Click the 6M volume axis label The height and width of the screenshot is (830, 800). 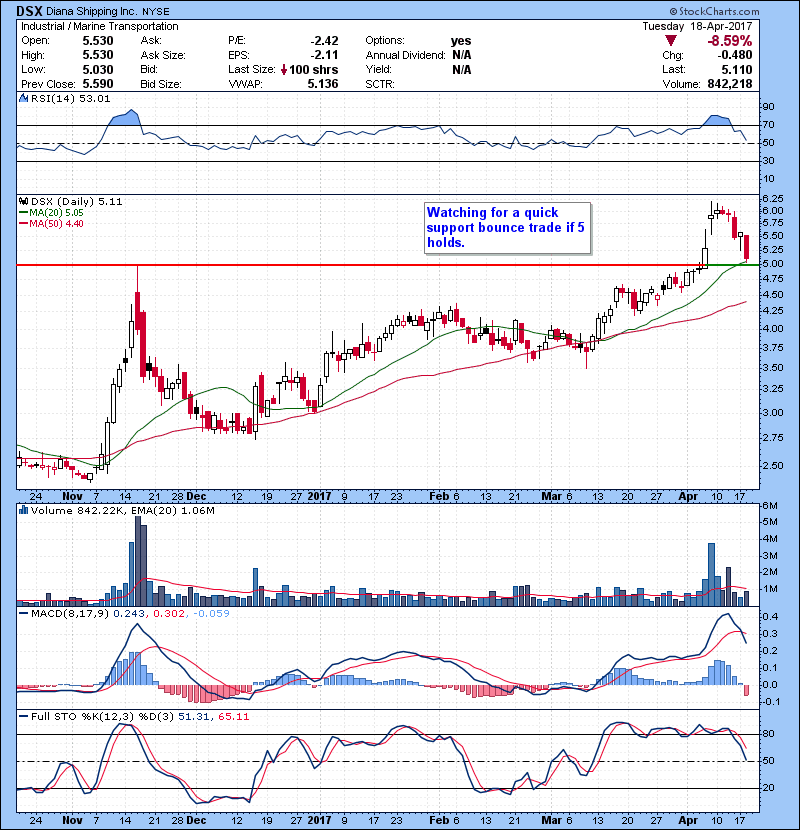[x=770, y=506]
